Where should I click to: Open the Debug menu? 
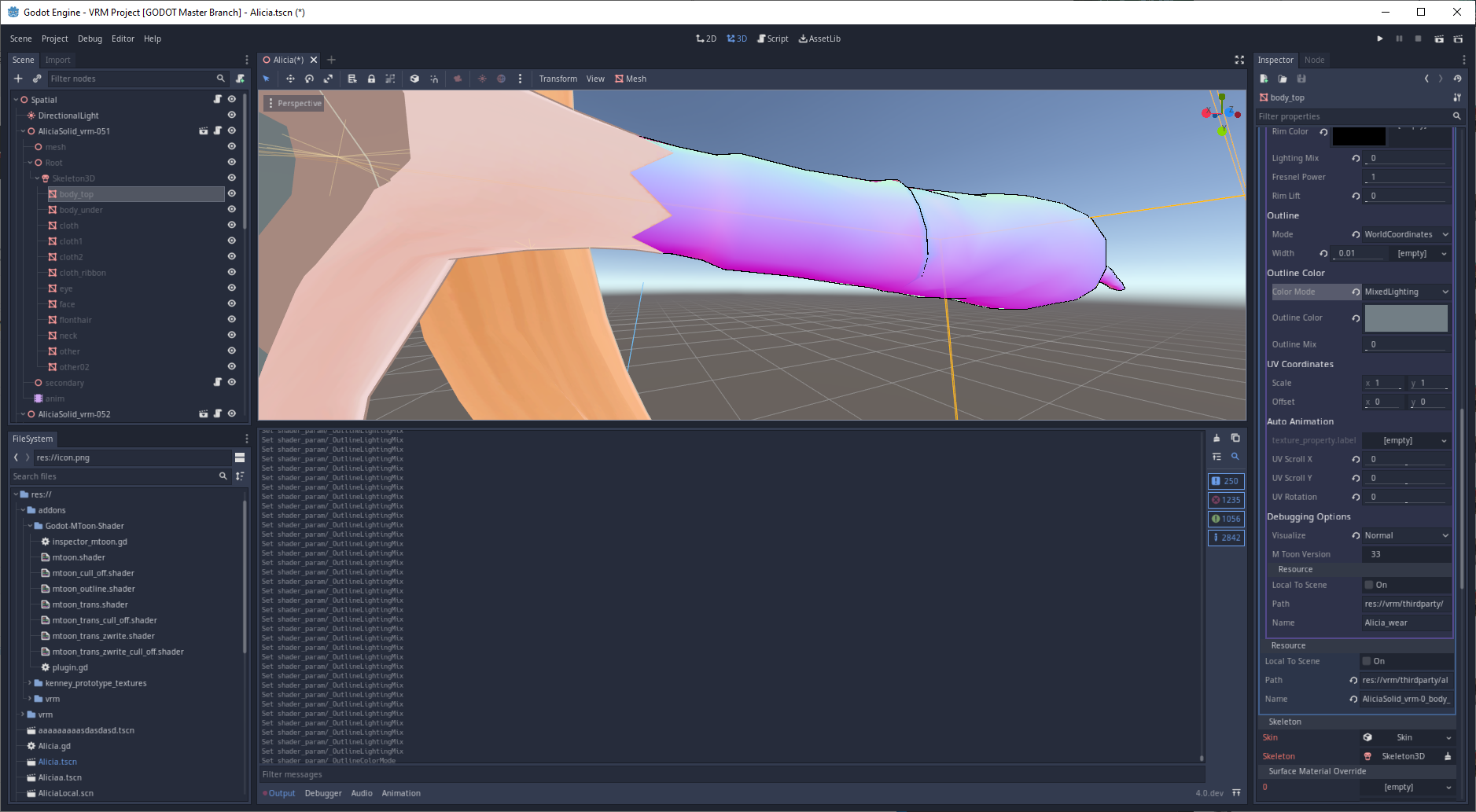tap(90, 39)
